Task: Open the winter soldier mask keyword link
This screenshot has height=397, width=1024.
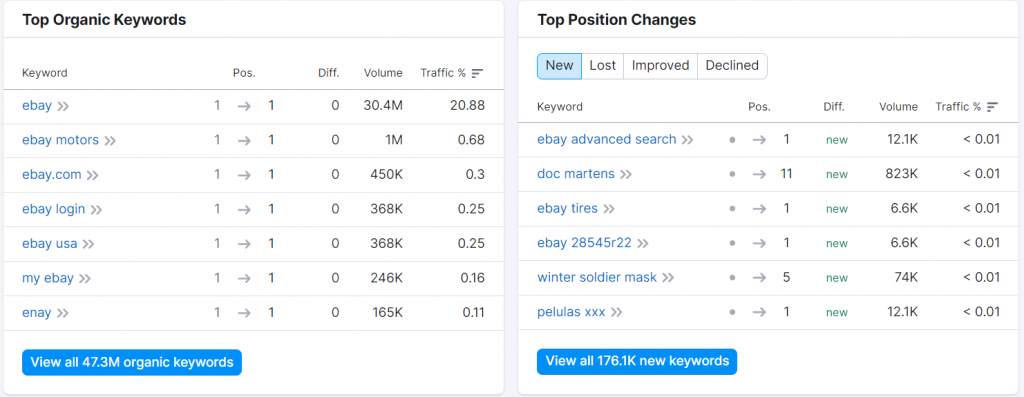Action: (x=597, y=278)
